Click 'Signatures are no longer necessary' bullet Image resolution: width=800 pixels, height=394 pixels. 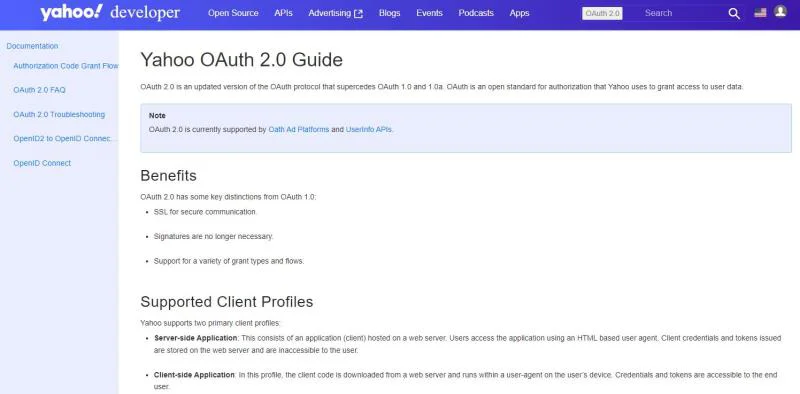click(x=213, y=236)
